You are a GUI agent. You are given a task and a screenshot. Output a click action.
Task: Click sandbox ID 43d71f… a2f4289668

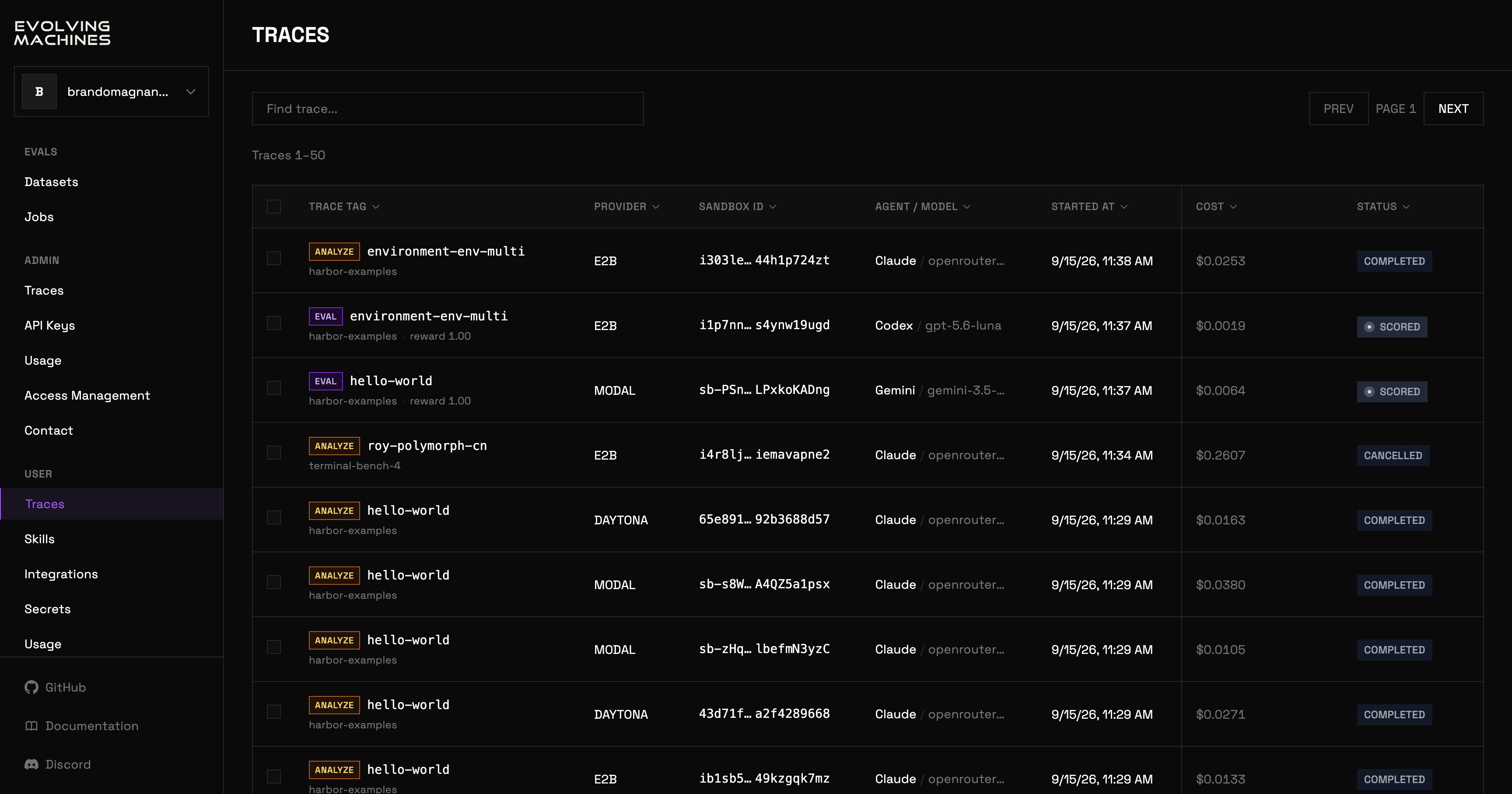[x=764, y=713]
